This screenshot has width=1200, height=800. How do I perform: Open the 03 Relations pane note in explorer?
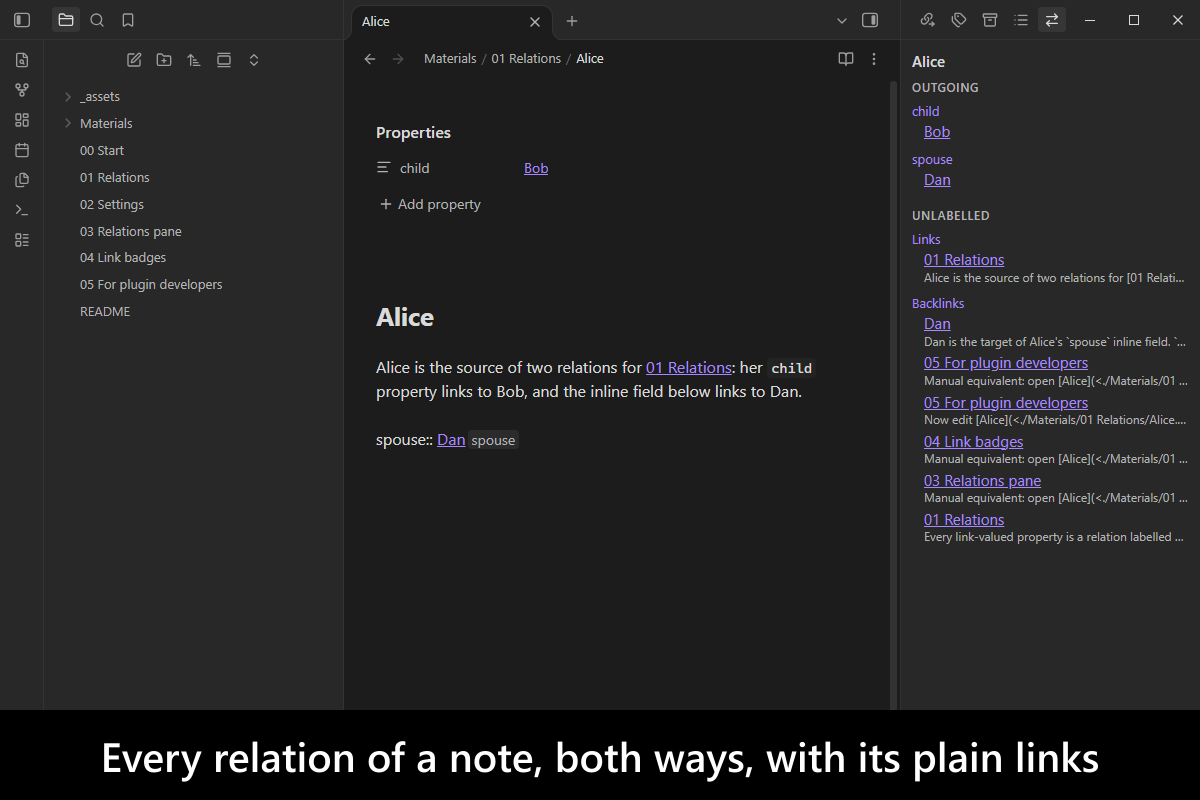[131, 232]
